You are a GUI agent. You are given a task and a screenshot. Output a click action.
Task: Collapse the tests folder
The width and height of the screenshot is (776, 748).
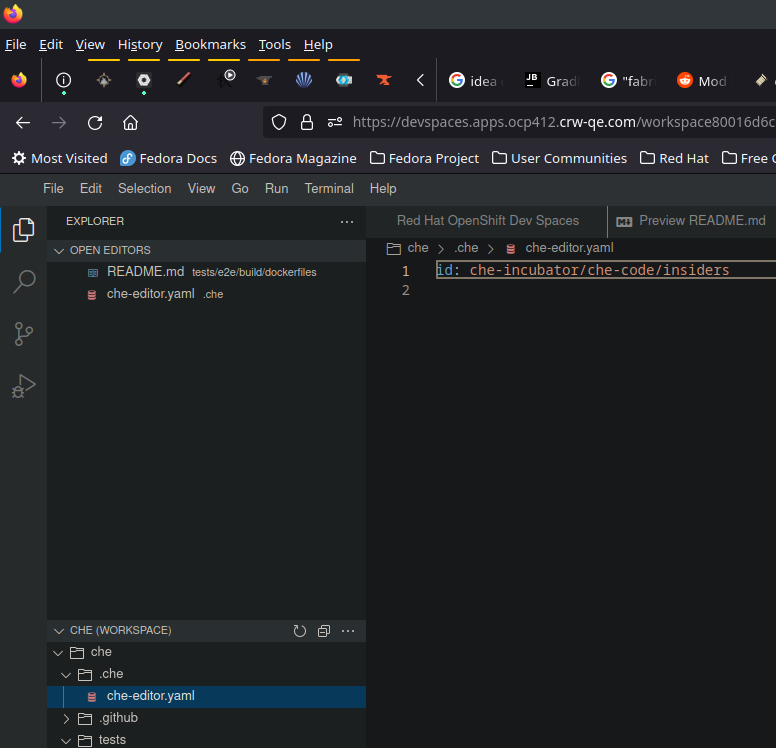[x=65, y=741]
